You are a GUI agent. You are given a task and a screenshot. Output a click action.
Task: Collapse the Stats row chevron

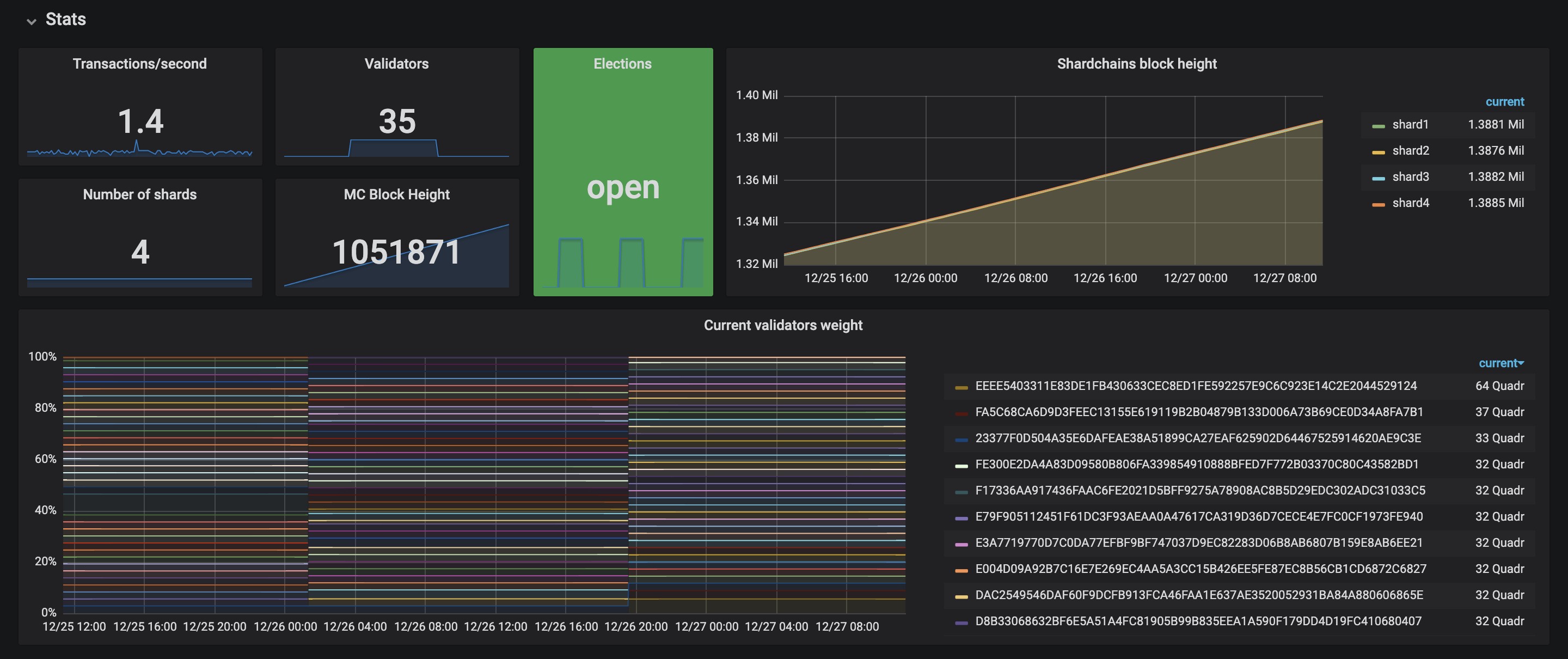coord(31,21)
